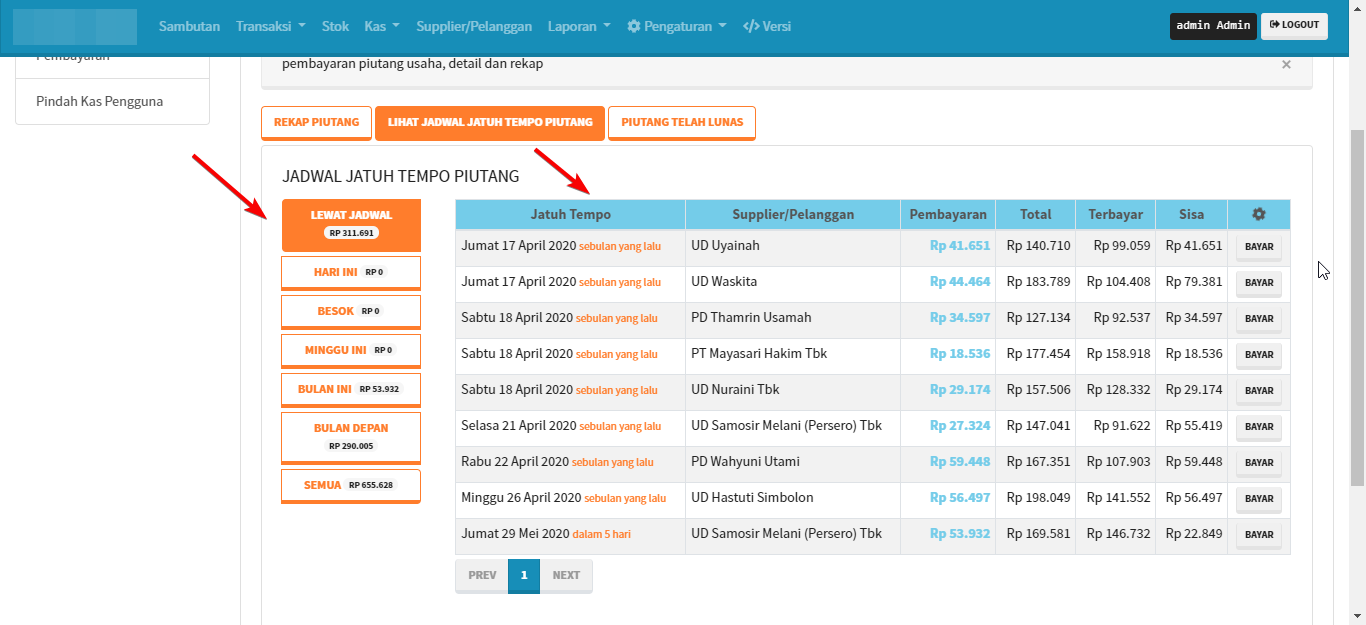Go to Next page in pagination
The image size is (1366, 625).
coord(566,576)
